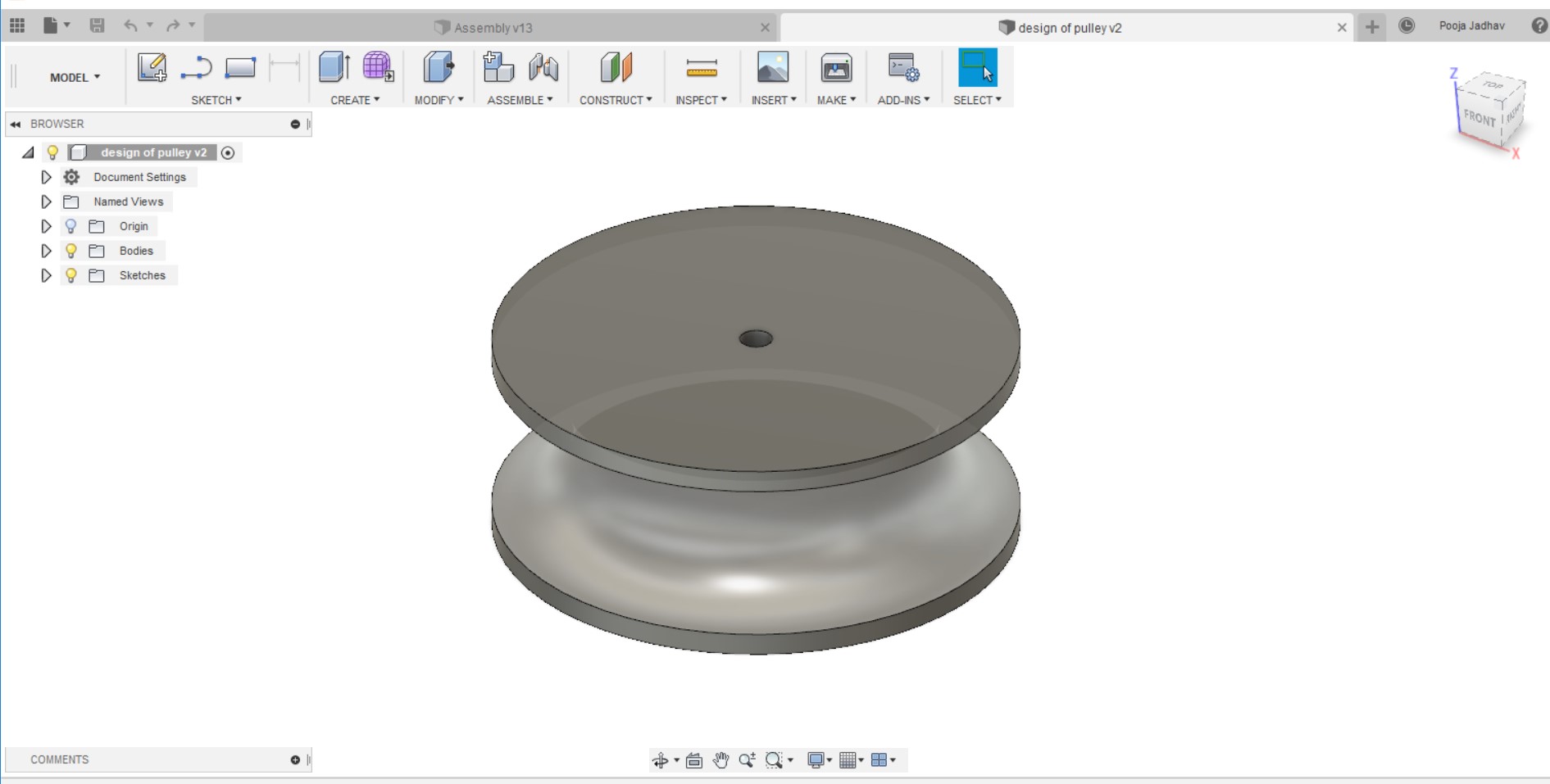Select the Rectangle sketch tool
This screenshot has width=1550, height=784.
click(x=240, y=67)
